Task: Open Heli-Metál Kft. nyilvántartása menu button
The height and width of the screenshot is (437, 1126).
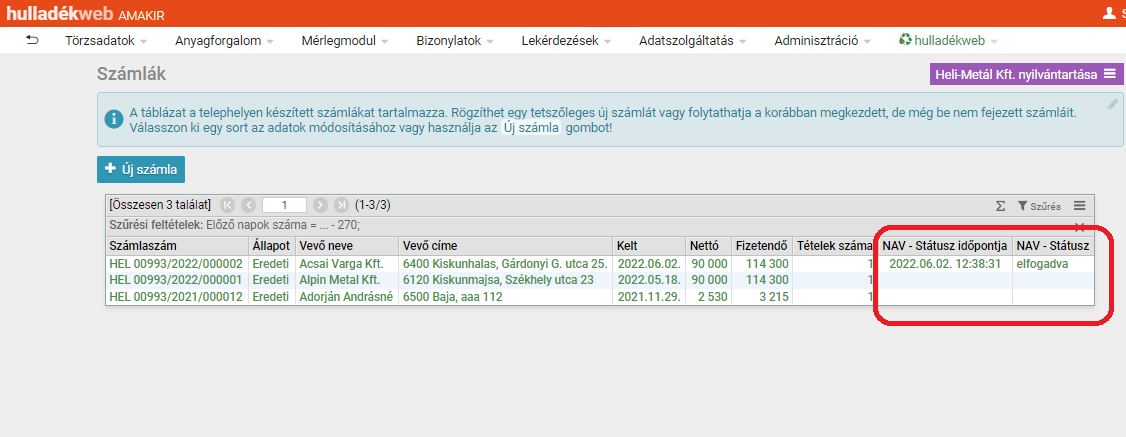Action: coord(1026,74)
